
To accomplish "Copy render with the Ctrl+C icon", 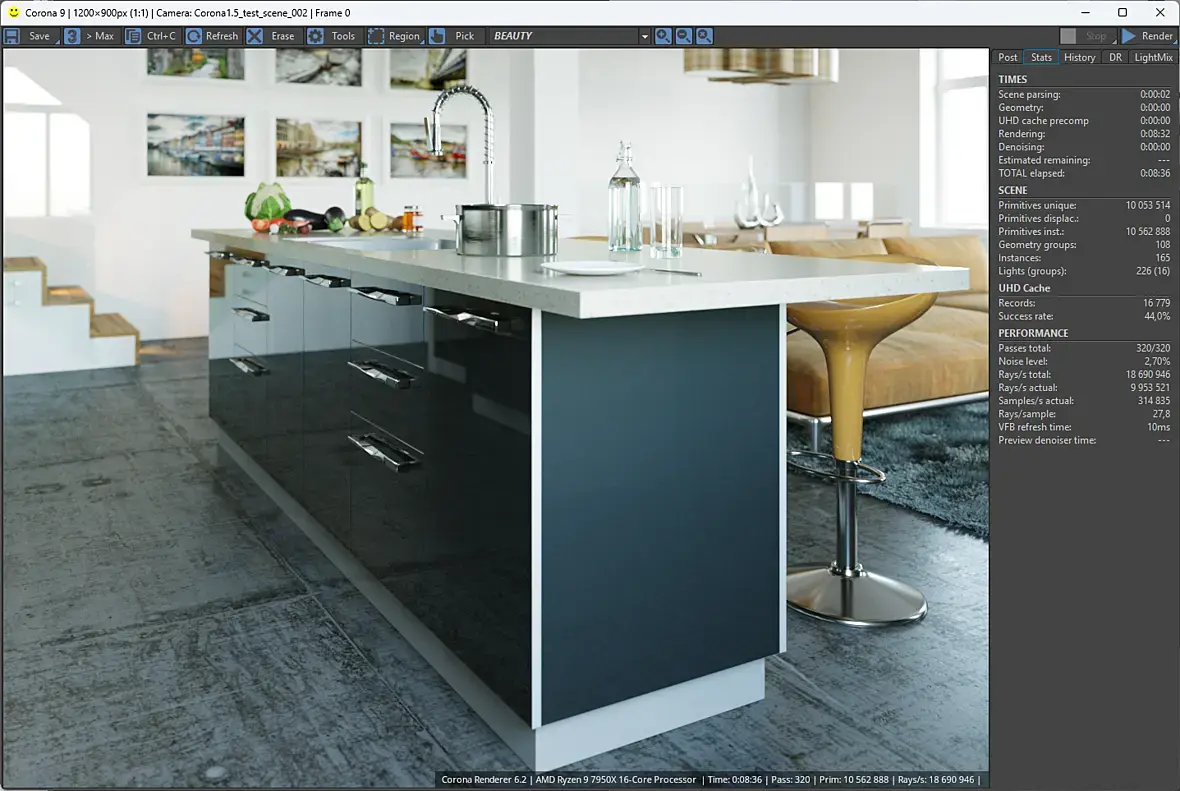I will click(133, 36).
